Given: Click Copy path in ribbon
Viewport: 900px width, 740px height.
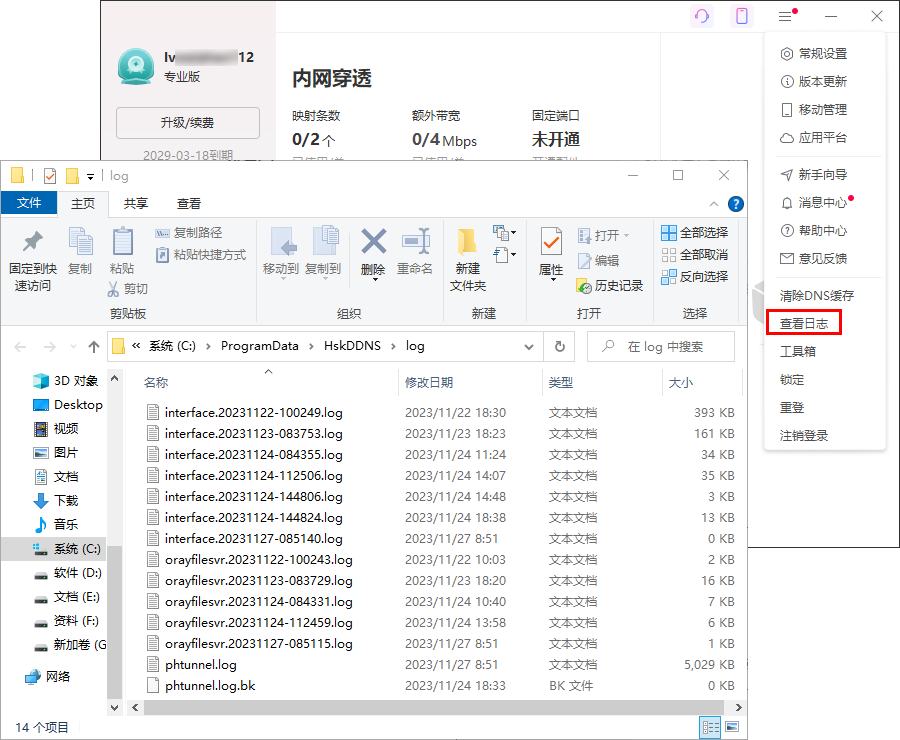Looking at the screenshot, I should [189, 233].
